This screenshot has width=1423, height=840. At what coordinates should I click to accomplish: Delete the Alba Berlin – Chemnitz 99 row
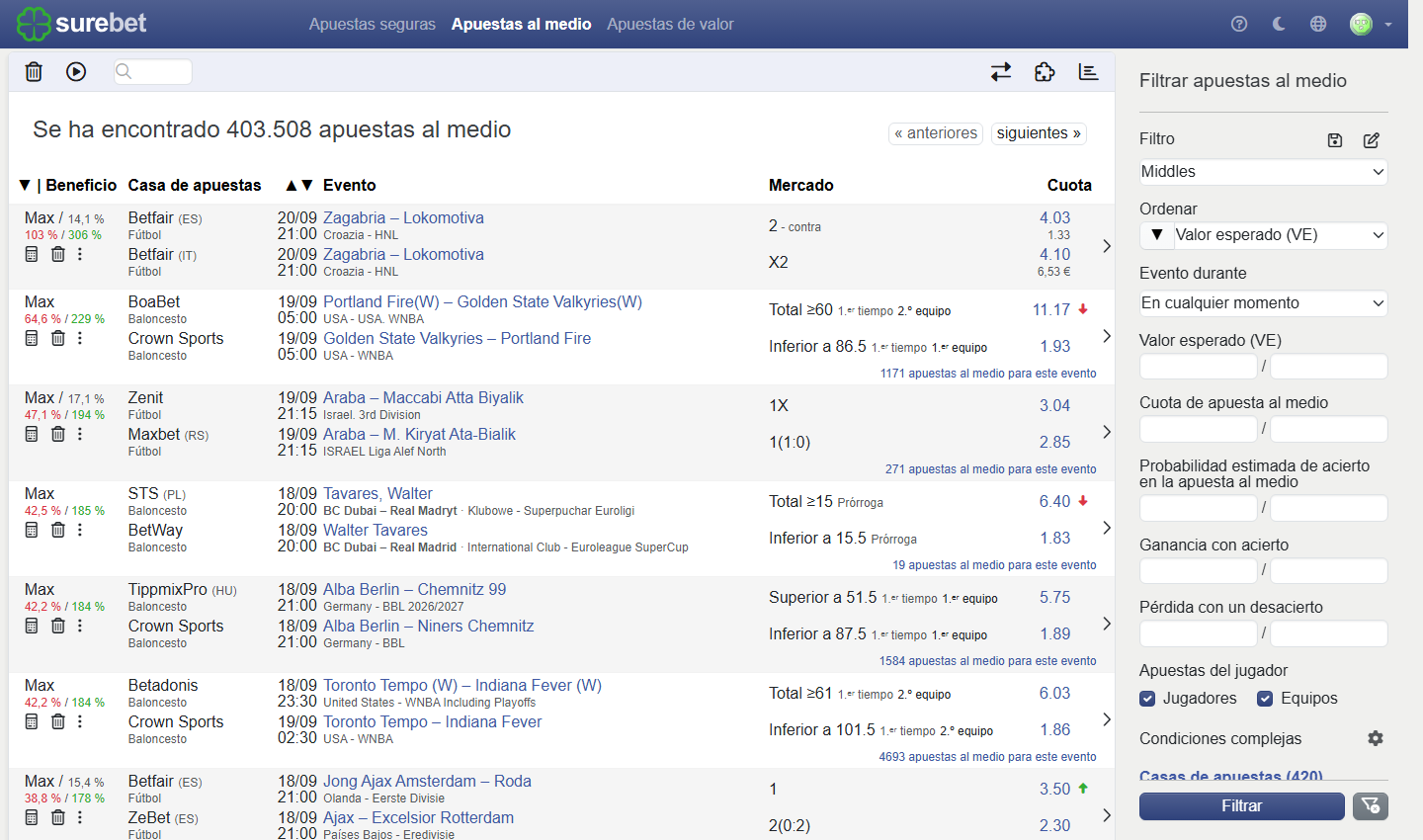(58, 626)
